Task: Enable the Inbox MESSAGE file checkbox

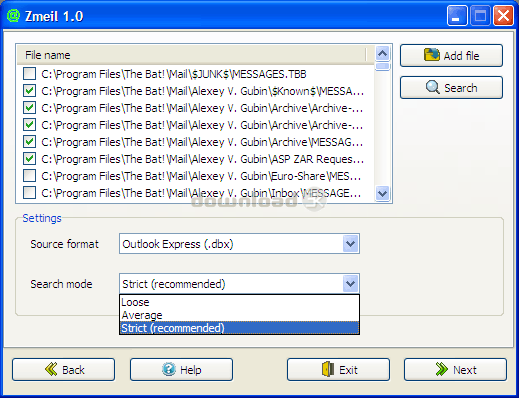Action: [30, 193]
